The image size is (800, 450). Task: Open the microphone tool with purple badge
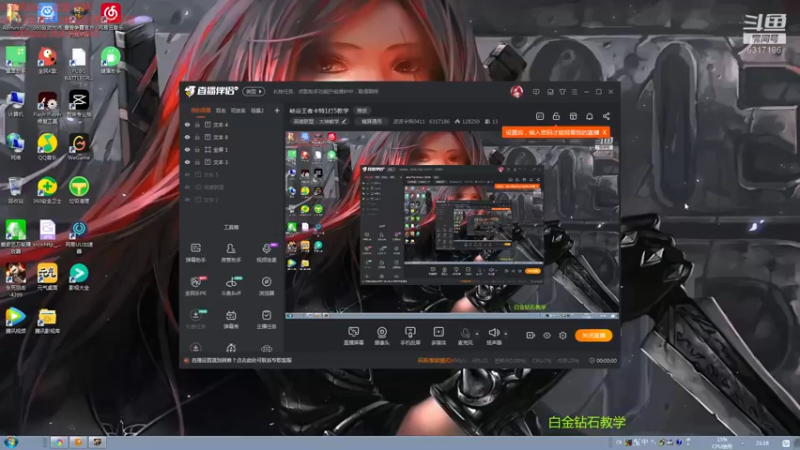(x=266, y=253)
